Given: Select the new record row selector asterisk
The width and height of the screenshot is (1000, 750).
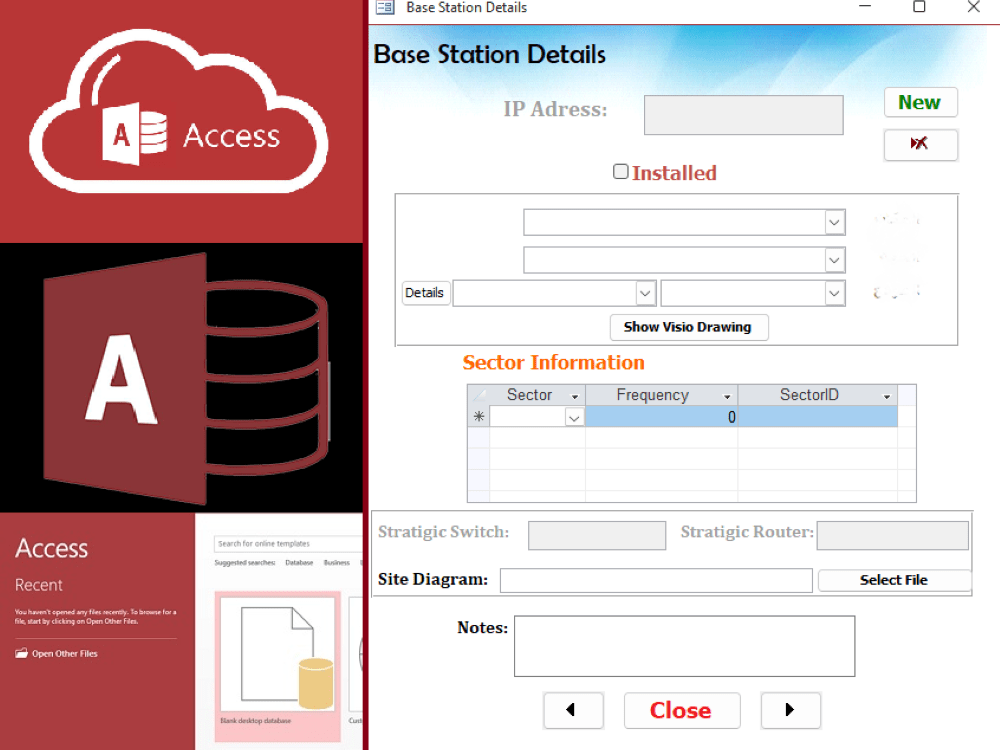Looking at the screenshot, I should (479, 417).
